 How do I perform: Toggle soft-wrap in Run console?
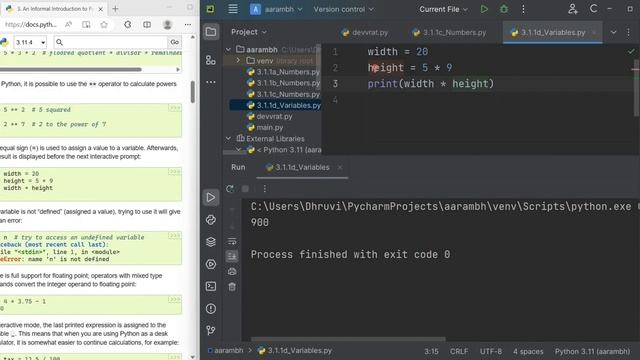[x=232, y=241]
